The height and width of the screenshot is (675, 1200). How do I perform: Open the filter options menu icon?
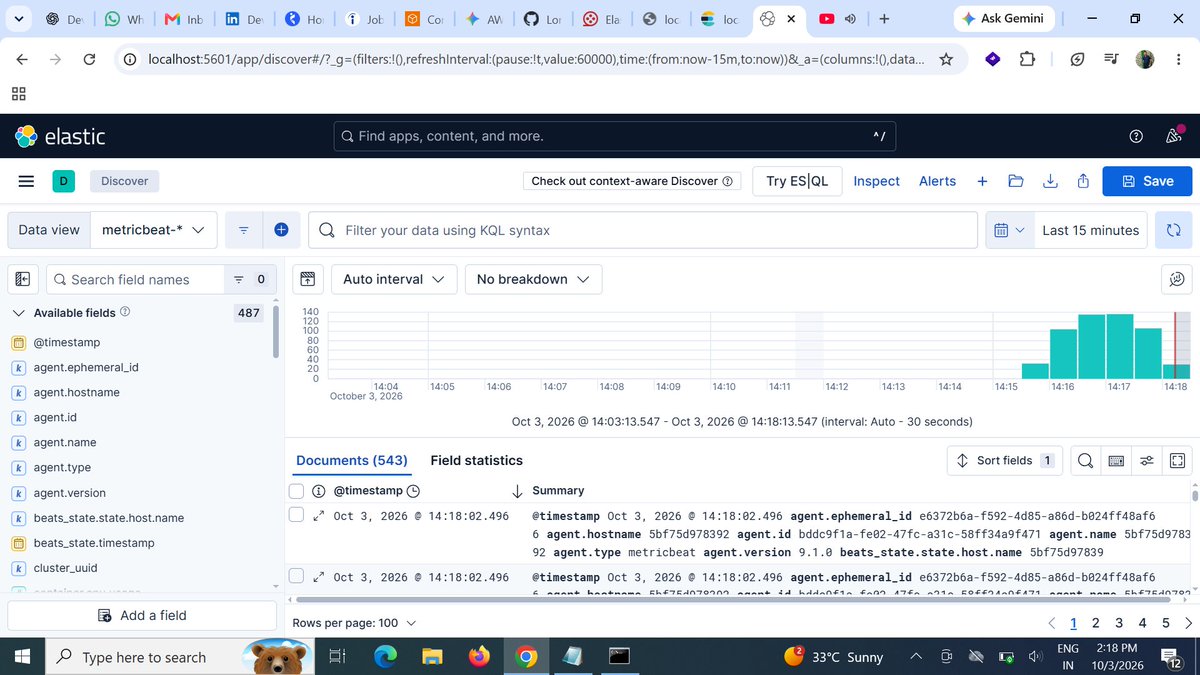pyautogui.click(x=244, y=230)
